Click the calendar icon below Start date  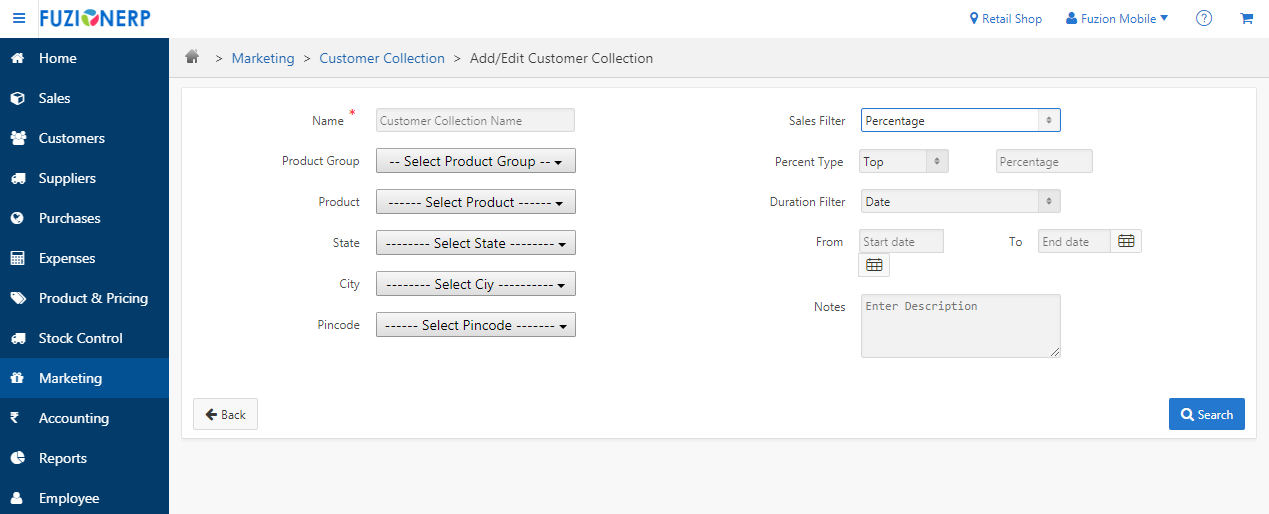(874, 265)
